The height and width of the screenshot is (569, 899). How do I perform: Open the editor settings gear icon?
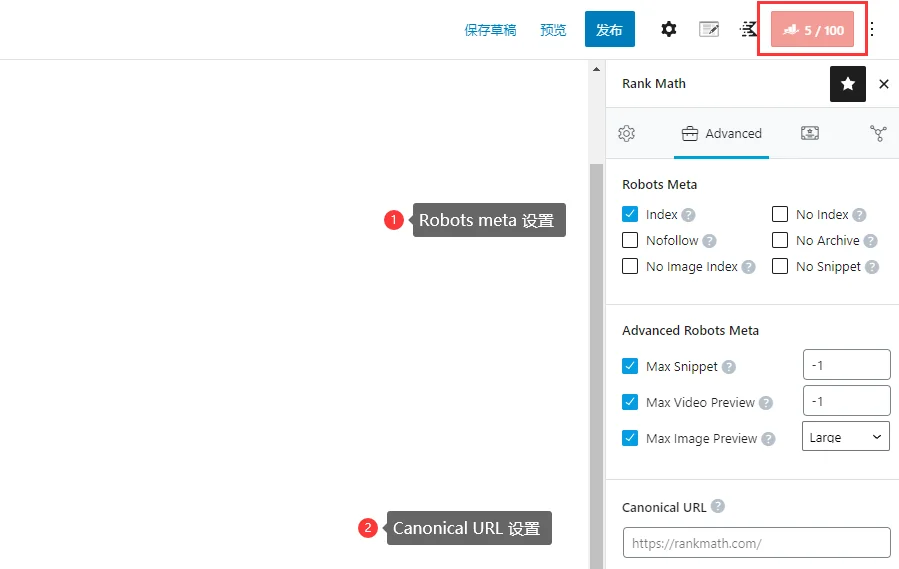tap(669, 29)
